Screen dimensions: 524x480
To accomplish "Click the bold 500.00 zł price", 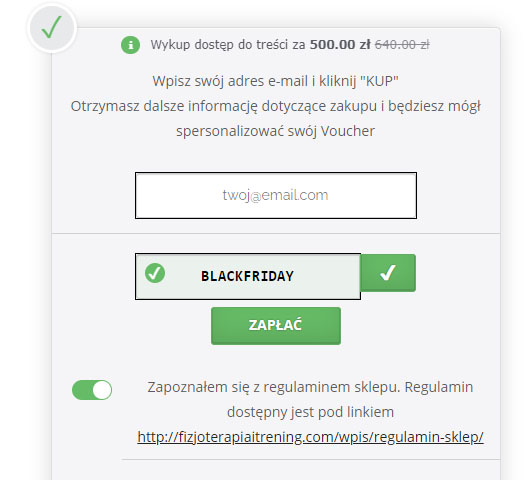I will pyautogui.click(x=340, y=44).
